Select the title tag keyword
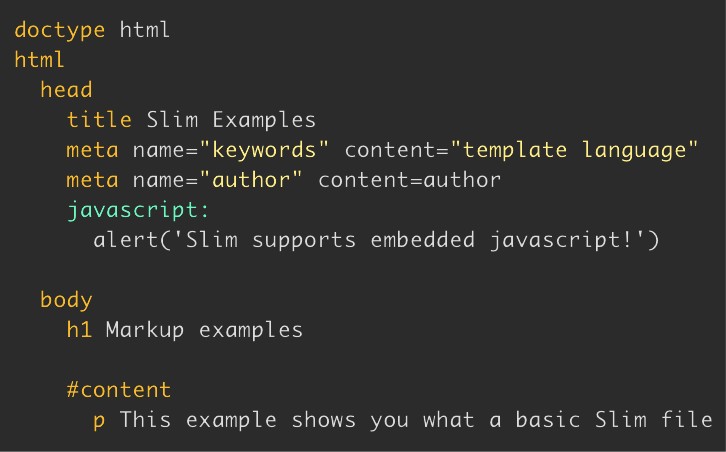This screenshot has width=726, height=452. [x=99, y=119]
